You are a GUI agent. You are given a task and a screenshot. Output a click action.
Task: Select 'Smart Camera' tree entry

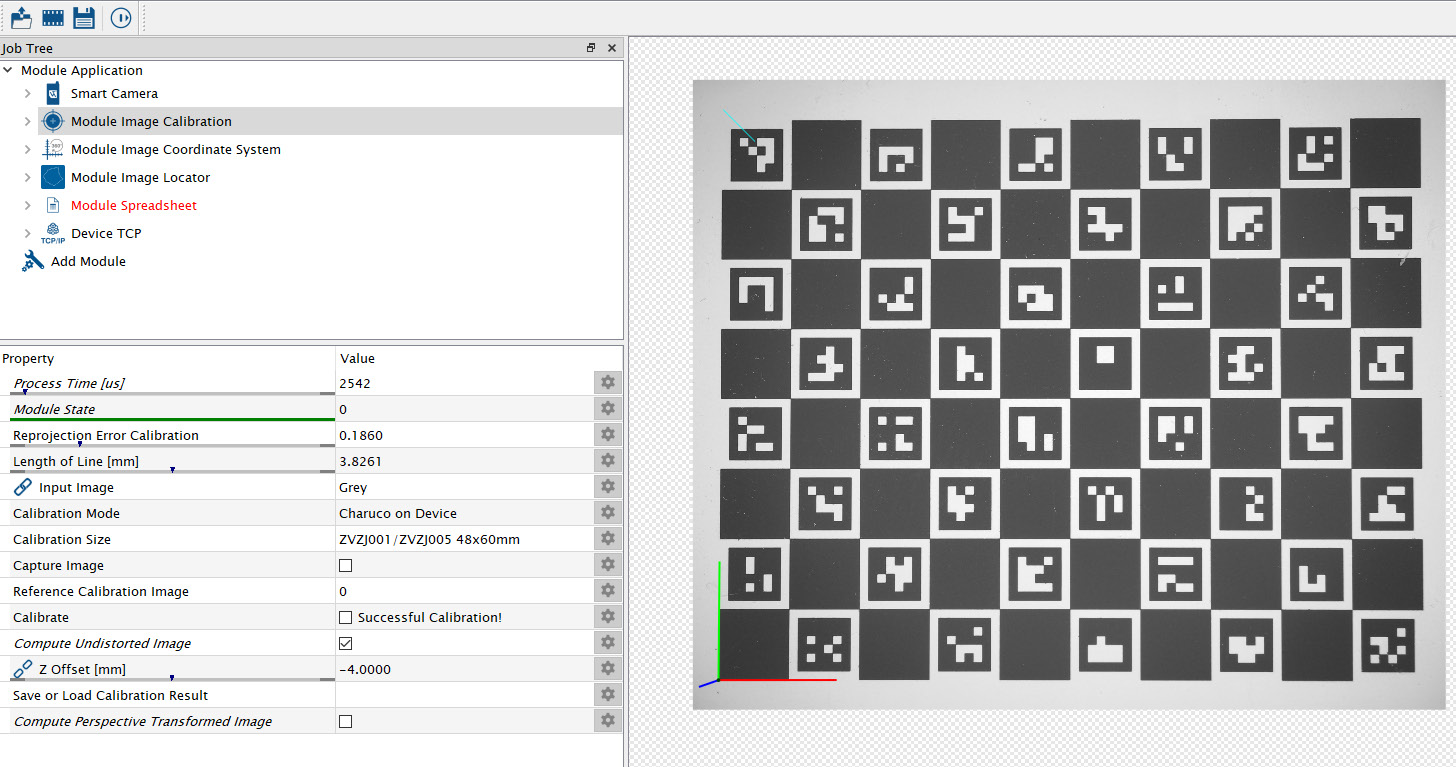point(114,93)
